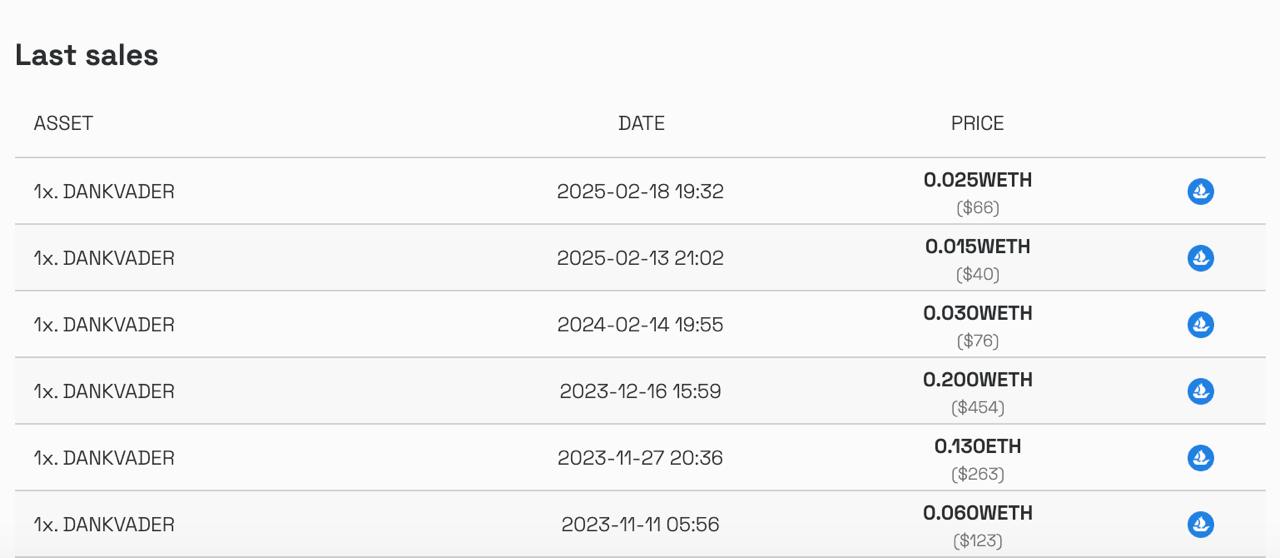This screenshot has height=558, width=1280.
Task: Select DANKVADER asset sold 2023-11-27
Action: 104,458
